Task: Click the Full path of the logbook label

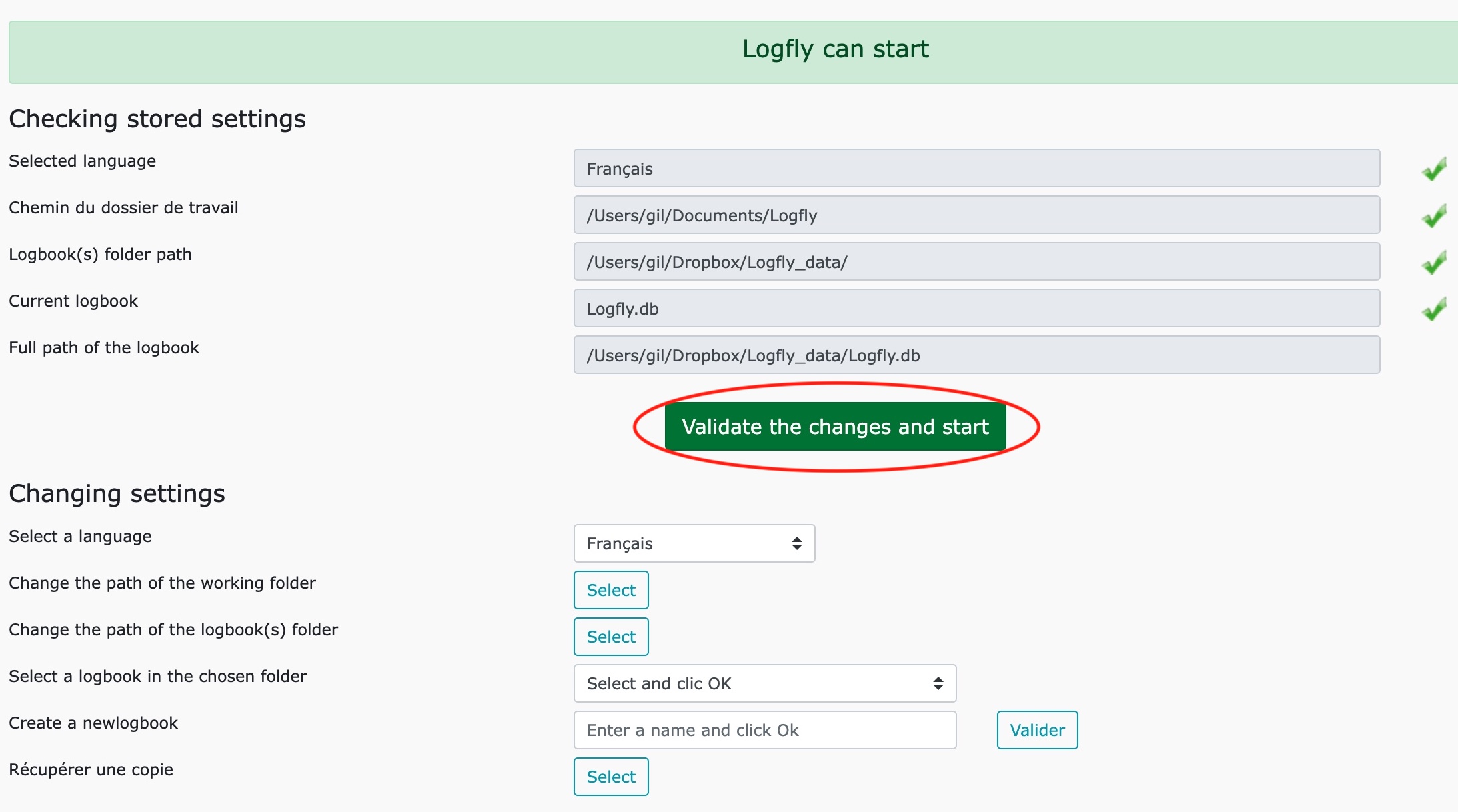Action: [x=104, y=347]
